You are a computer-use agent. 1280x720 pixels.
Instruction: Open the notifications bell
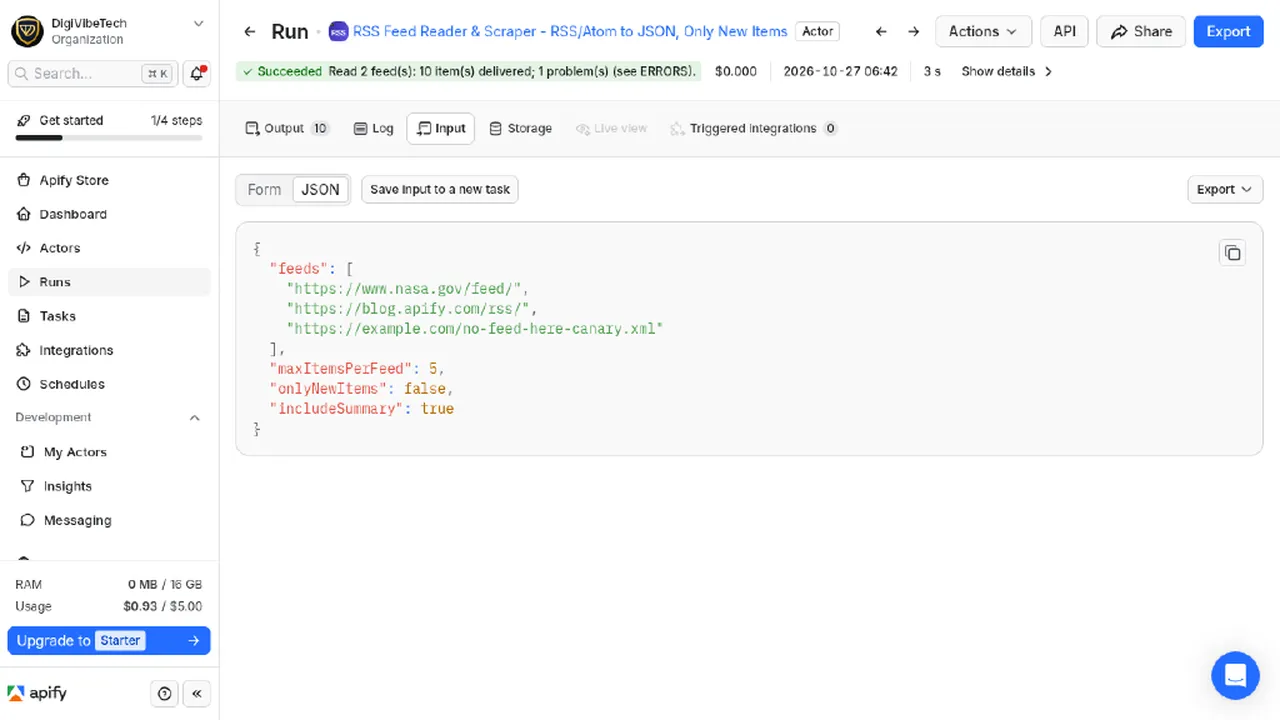tap(197, 73)
